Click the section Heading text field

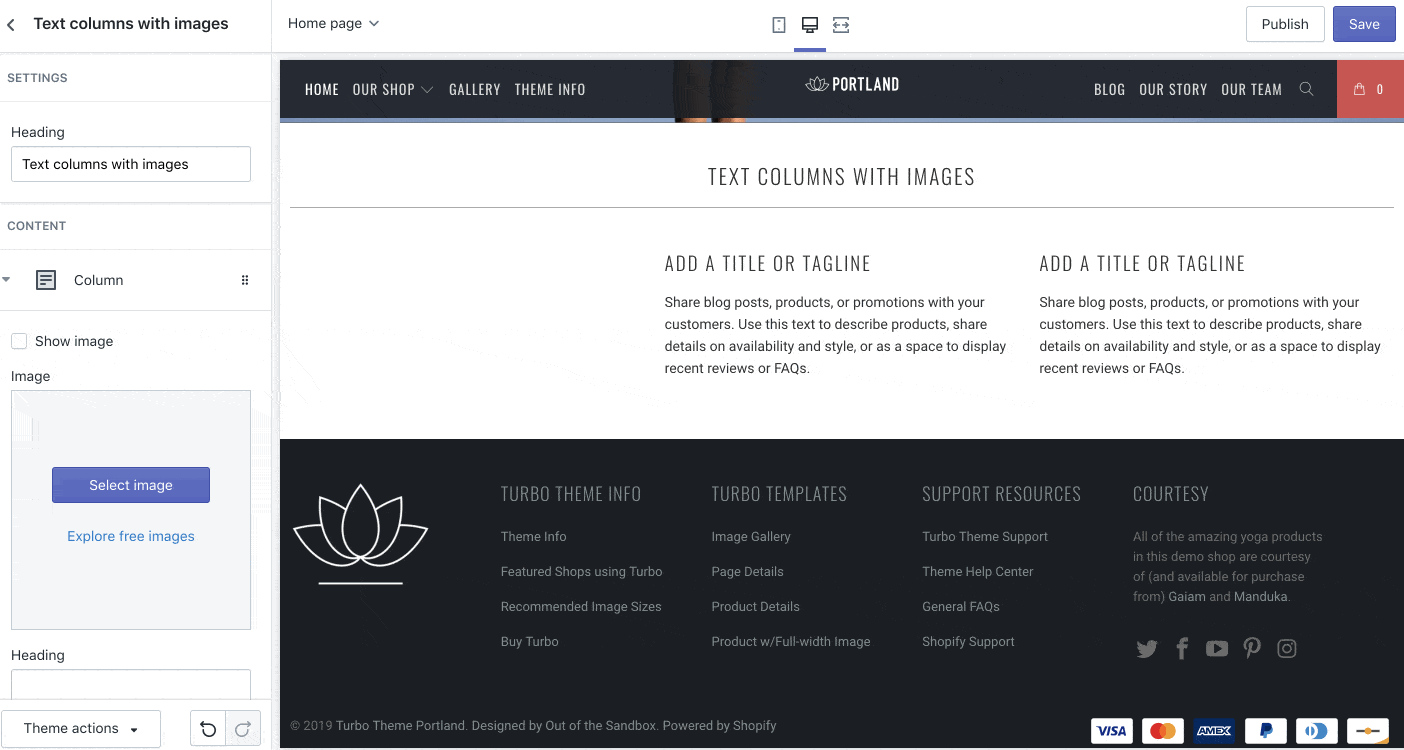click(x=131, y=164)
